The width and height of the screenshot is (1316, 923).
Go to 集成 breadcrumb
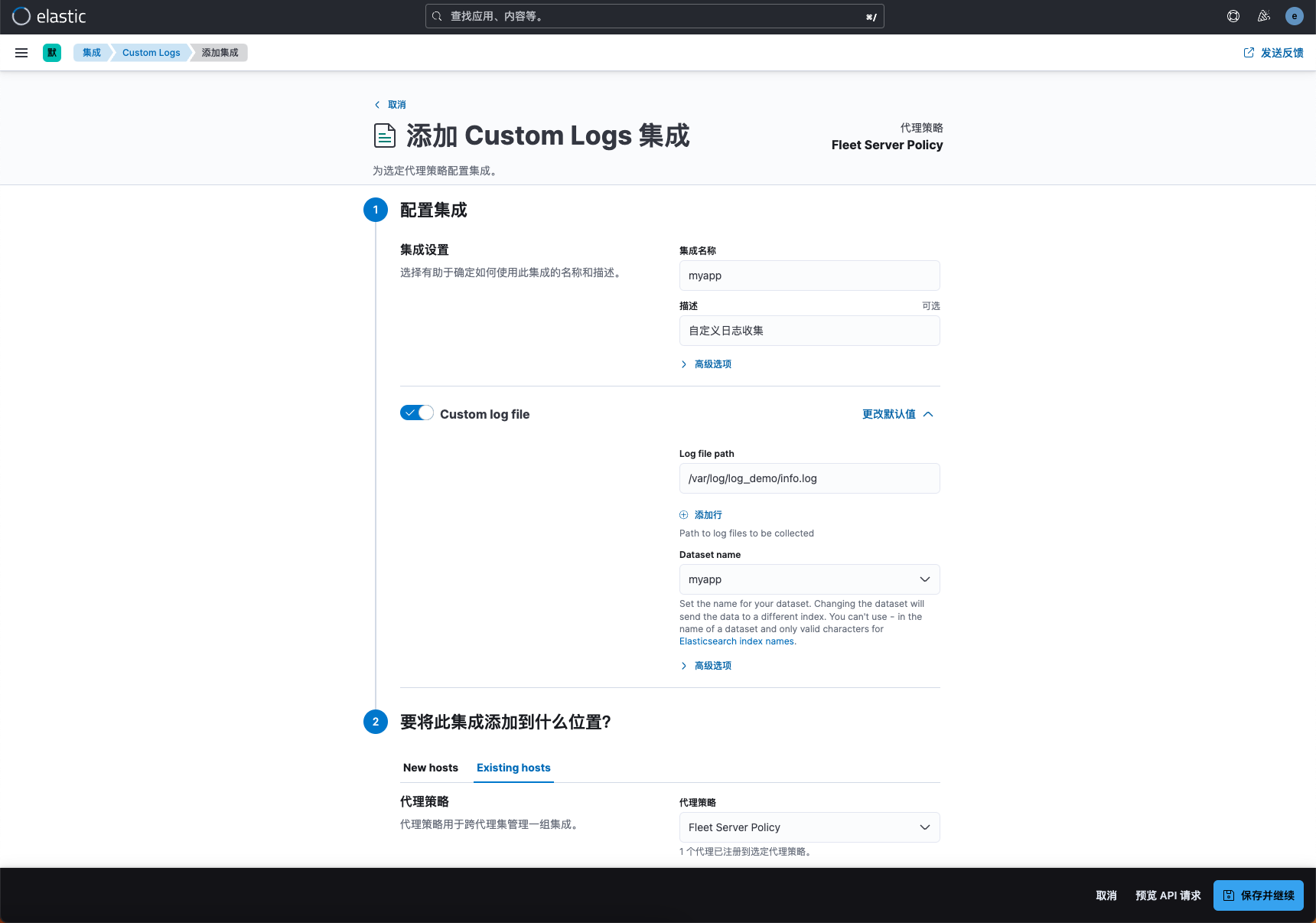[92, 53]
